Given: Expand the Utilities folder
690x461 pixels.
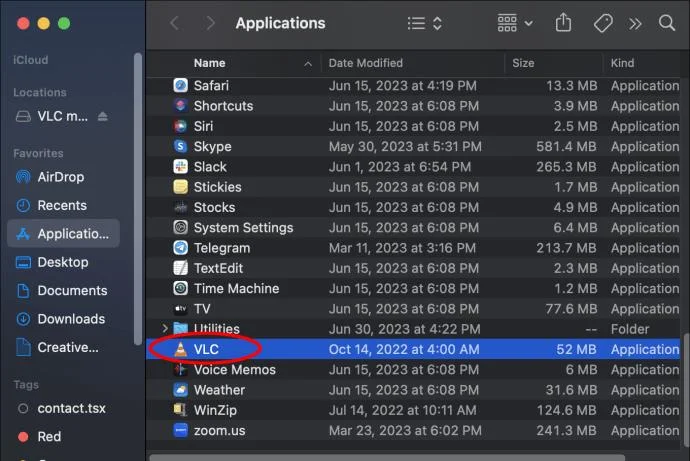Looking at the screenshot, I should click(165, 328).
